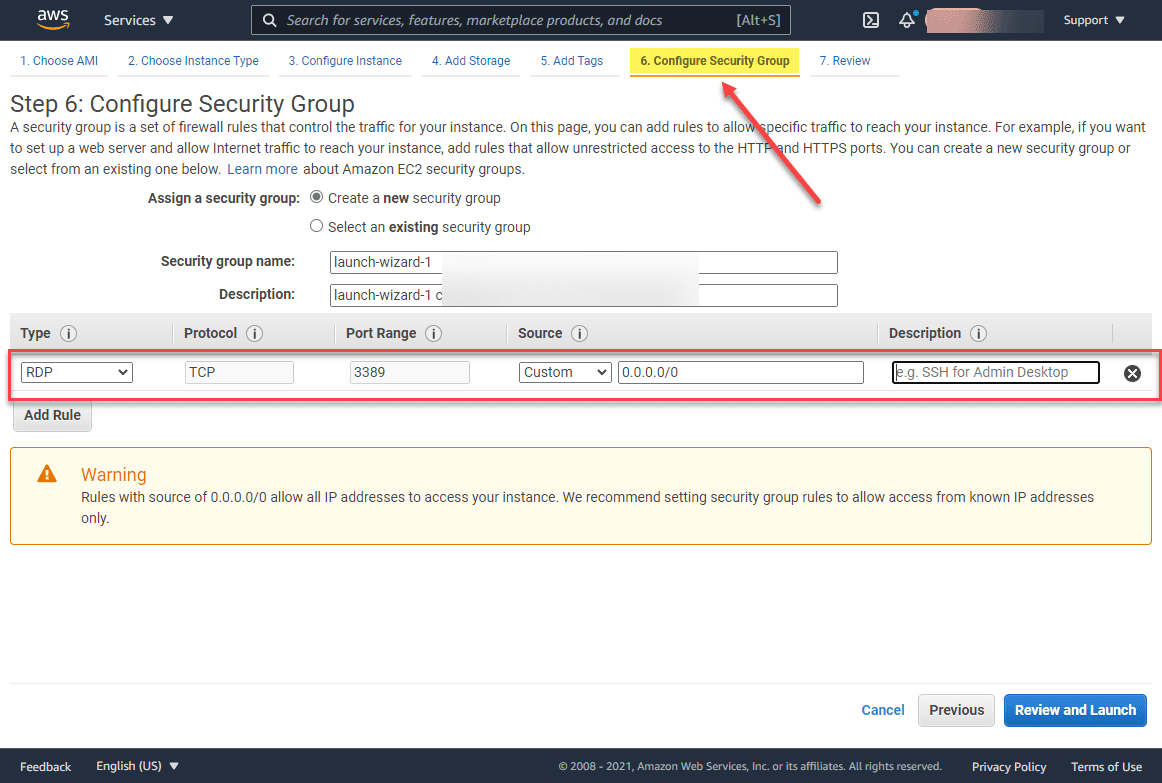Screen dimensions: 1162x783
Task: Go to 1. Choose AMI tab
Action: (59, 61)
